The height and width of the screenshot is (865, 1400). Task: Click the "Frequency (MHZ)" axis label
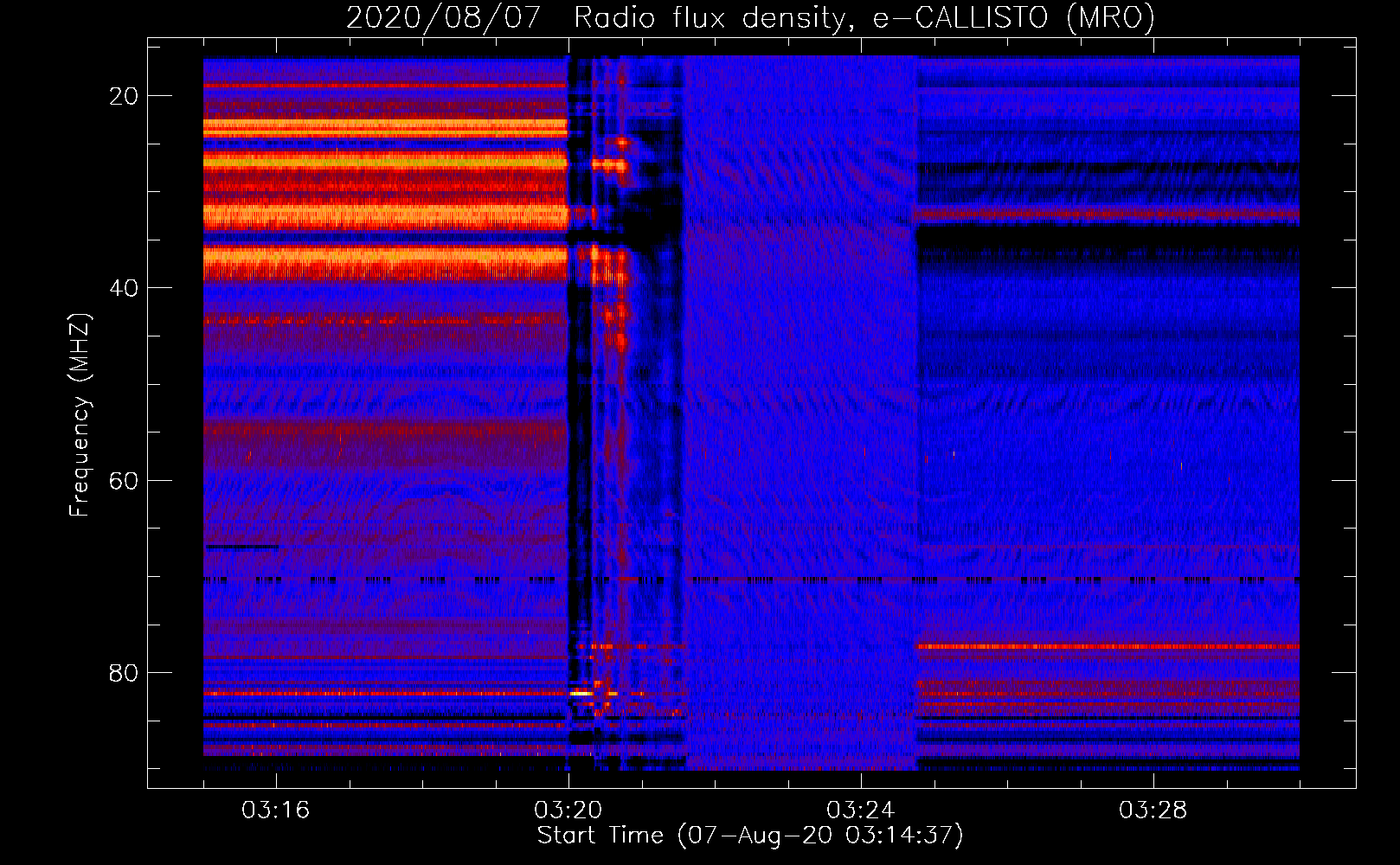[80, 415]
